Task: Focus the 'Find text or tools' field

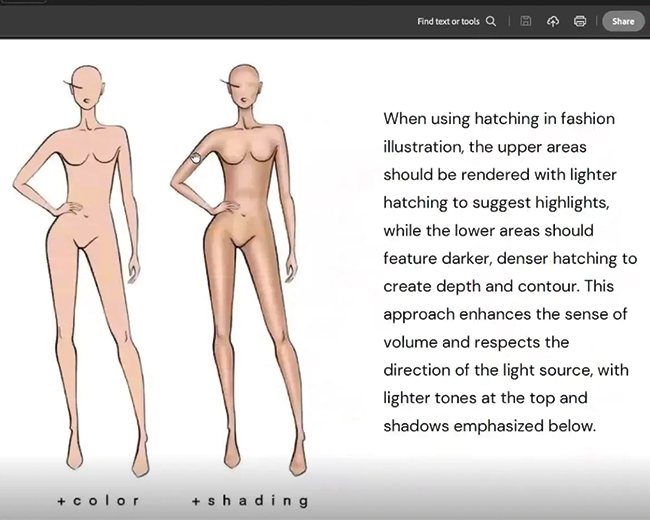Action: tap(448, 21)
